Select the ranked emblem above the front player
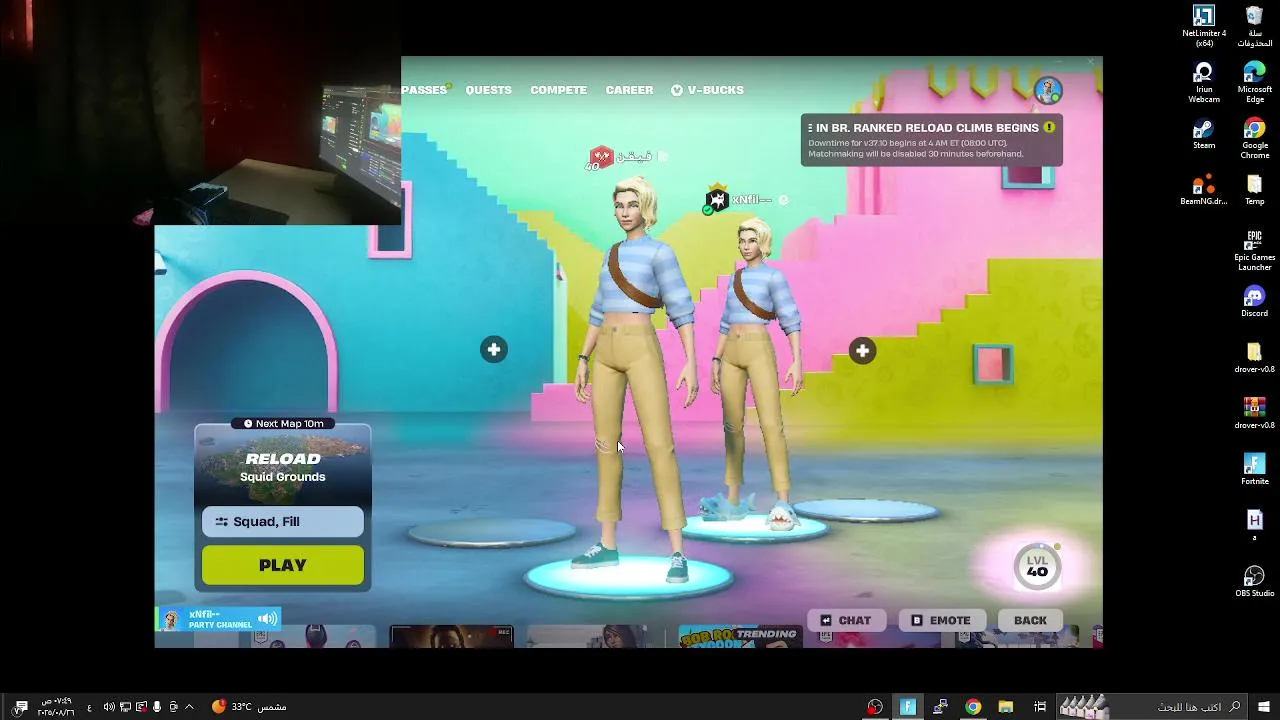1280x720 pixels. [x=600, y=157]
